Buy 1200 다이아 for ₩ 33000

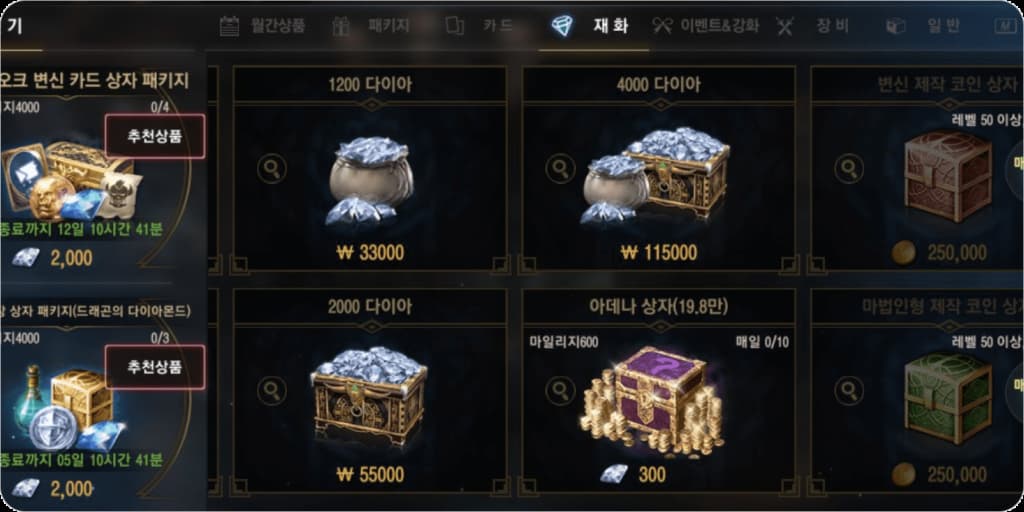(x=370, y=252)
